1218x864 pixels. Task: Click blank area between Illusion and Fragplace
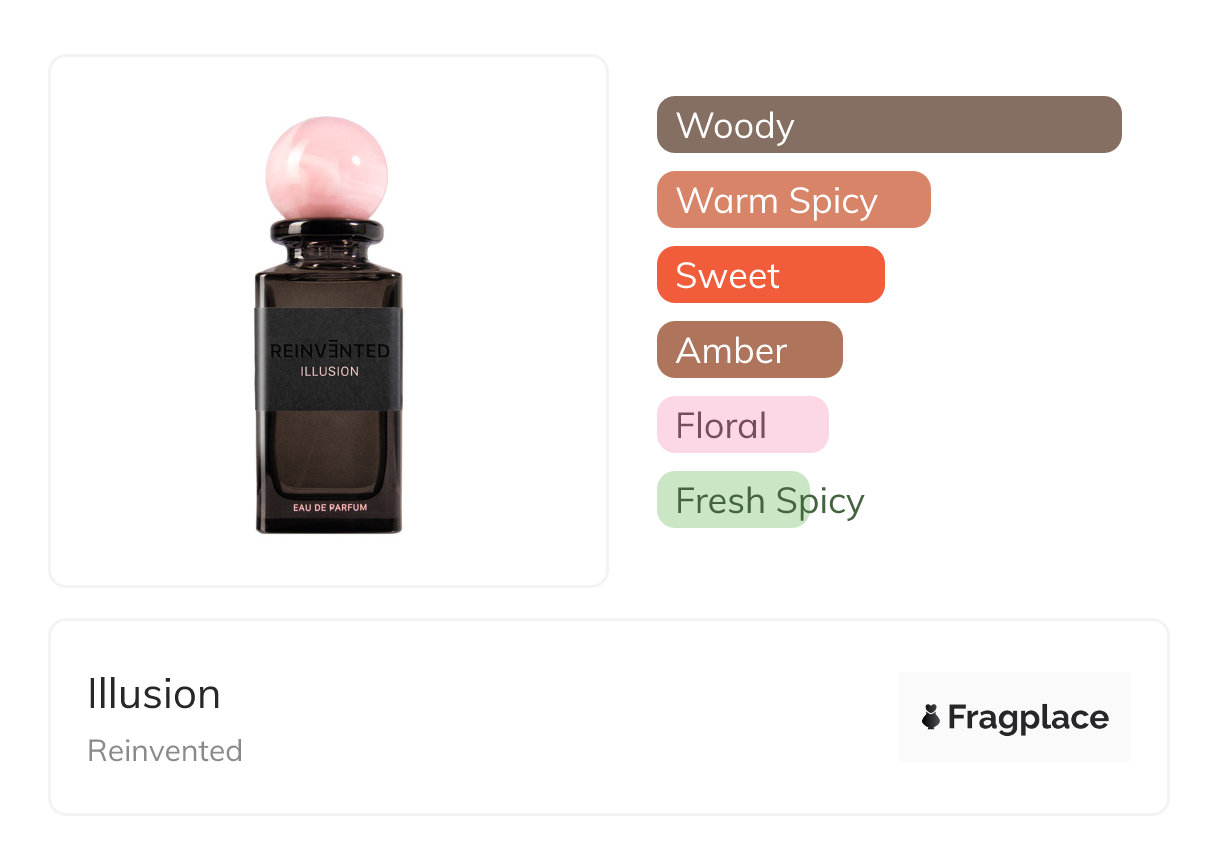coord(560,717)
